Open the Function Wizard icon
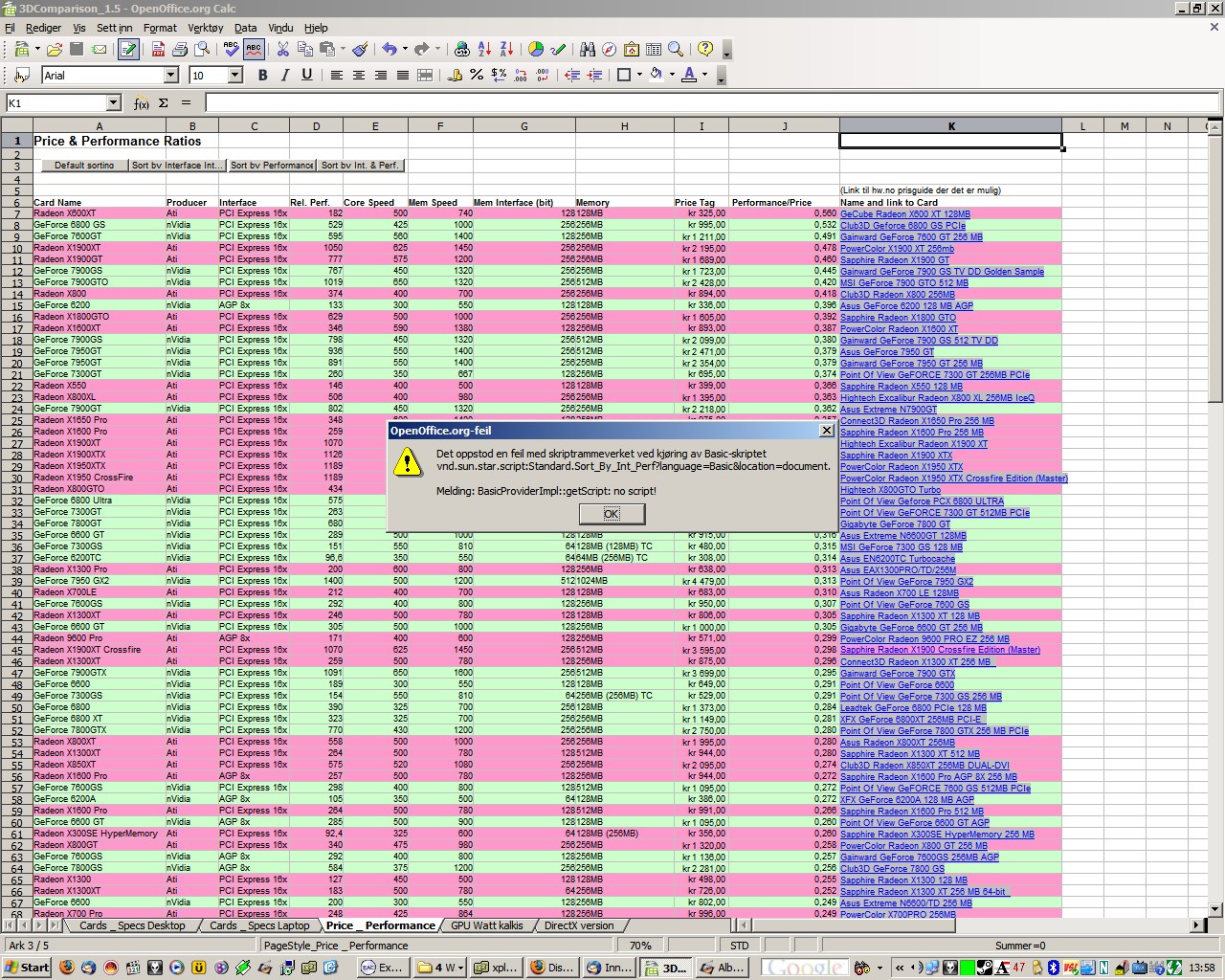The height and width of the screenshot is (980, 1225). tap(142, 103)
